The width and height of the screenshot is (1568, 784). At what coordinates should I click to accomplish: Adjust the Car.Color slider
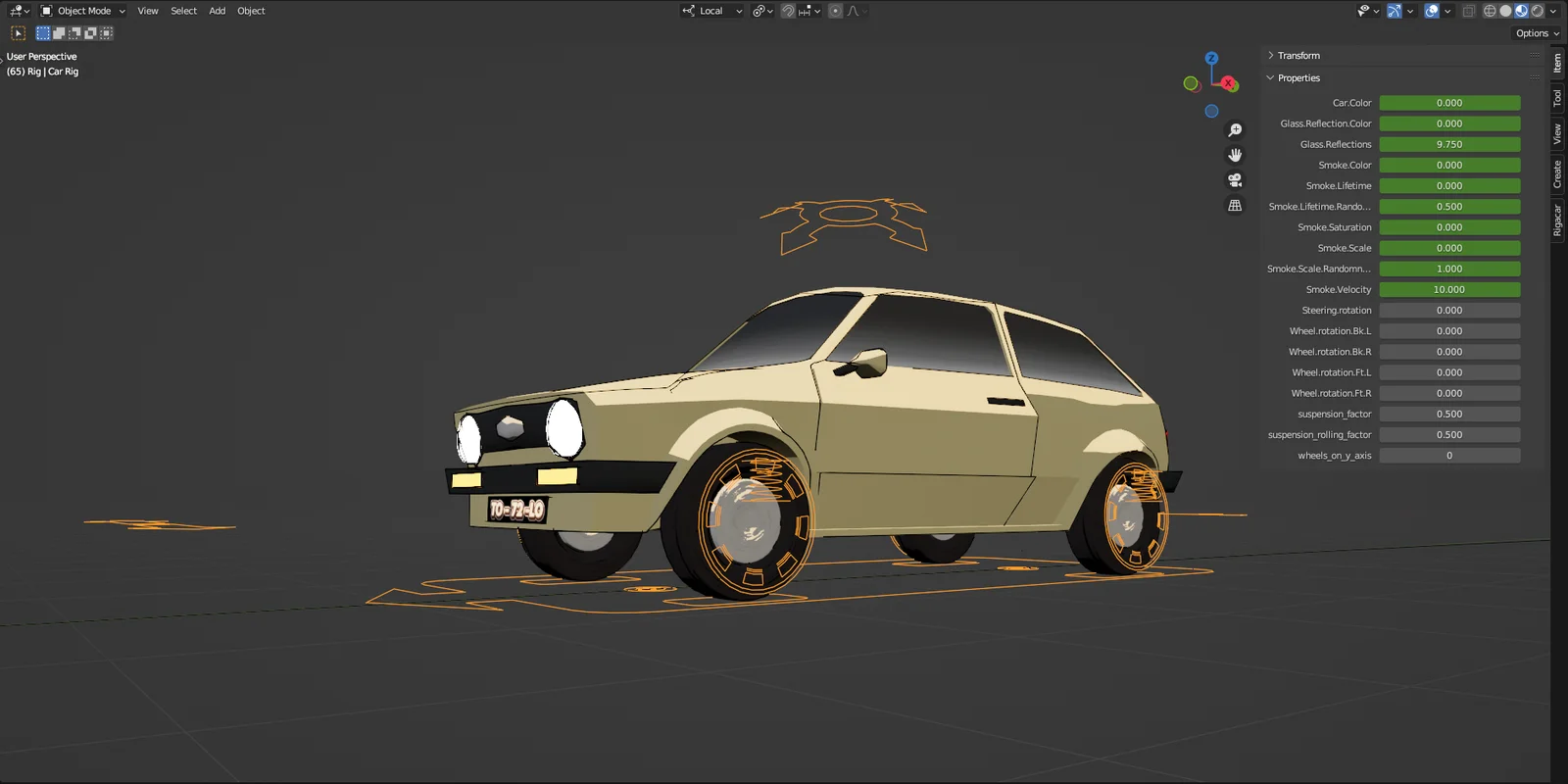[1449, 103]
